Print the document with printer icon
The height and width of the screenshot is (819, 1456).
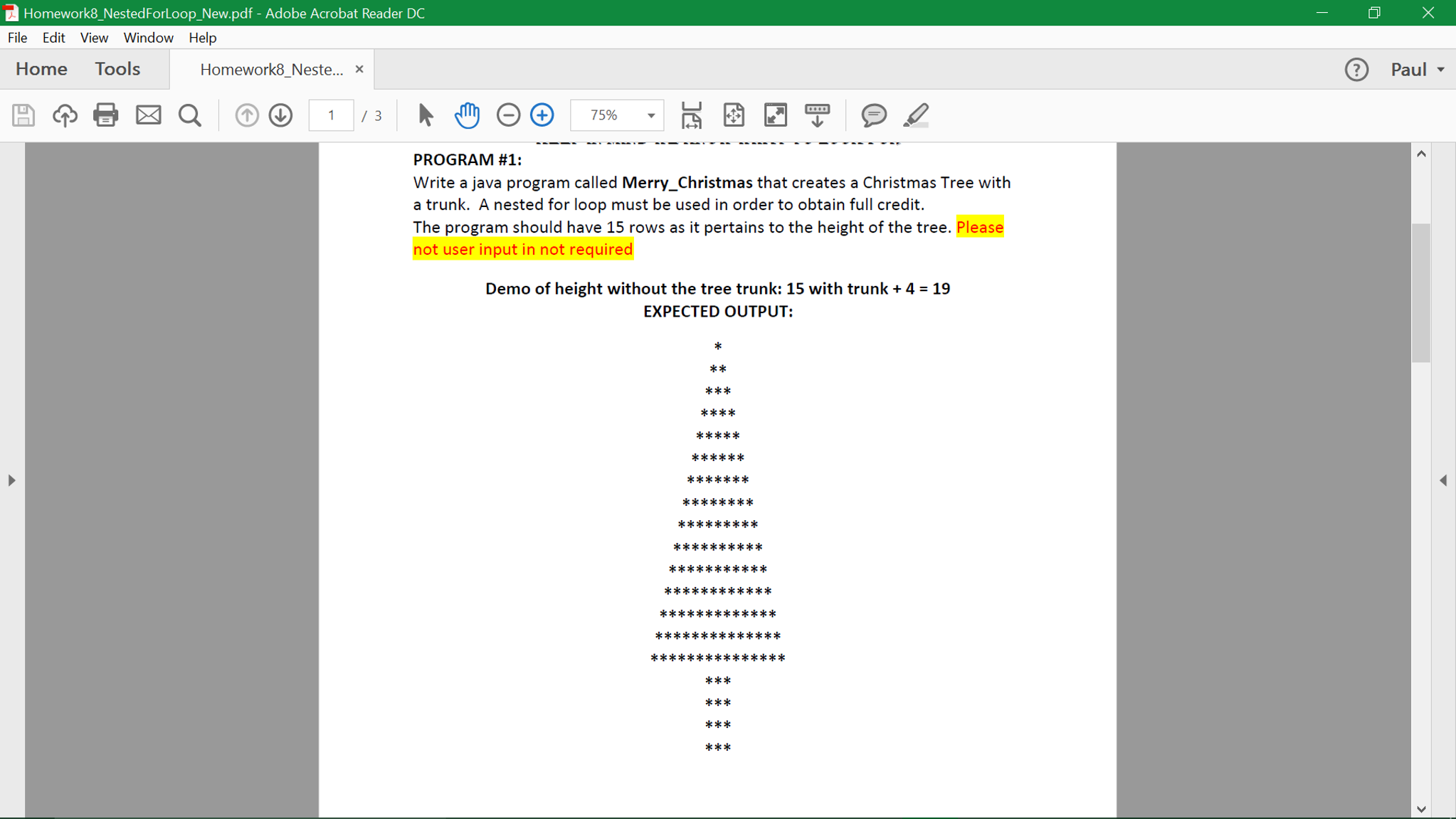point(106,115)
